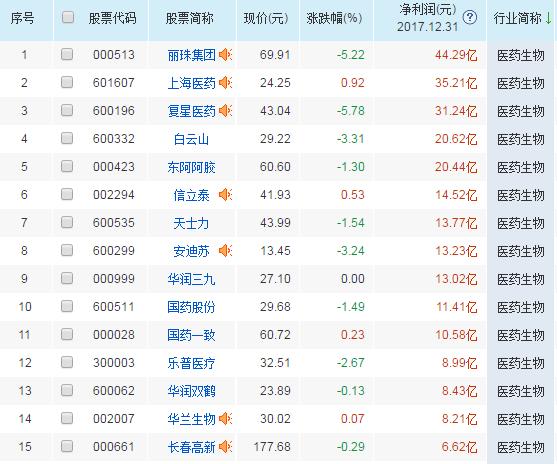This screenshot has height=464, width=557.
Task: Click the 股票代码 column header
Action: pyautogui.click(x=112, y=18)
